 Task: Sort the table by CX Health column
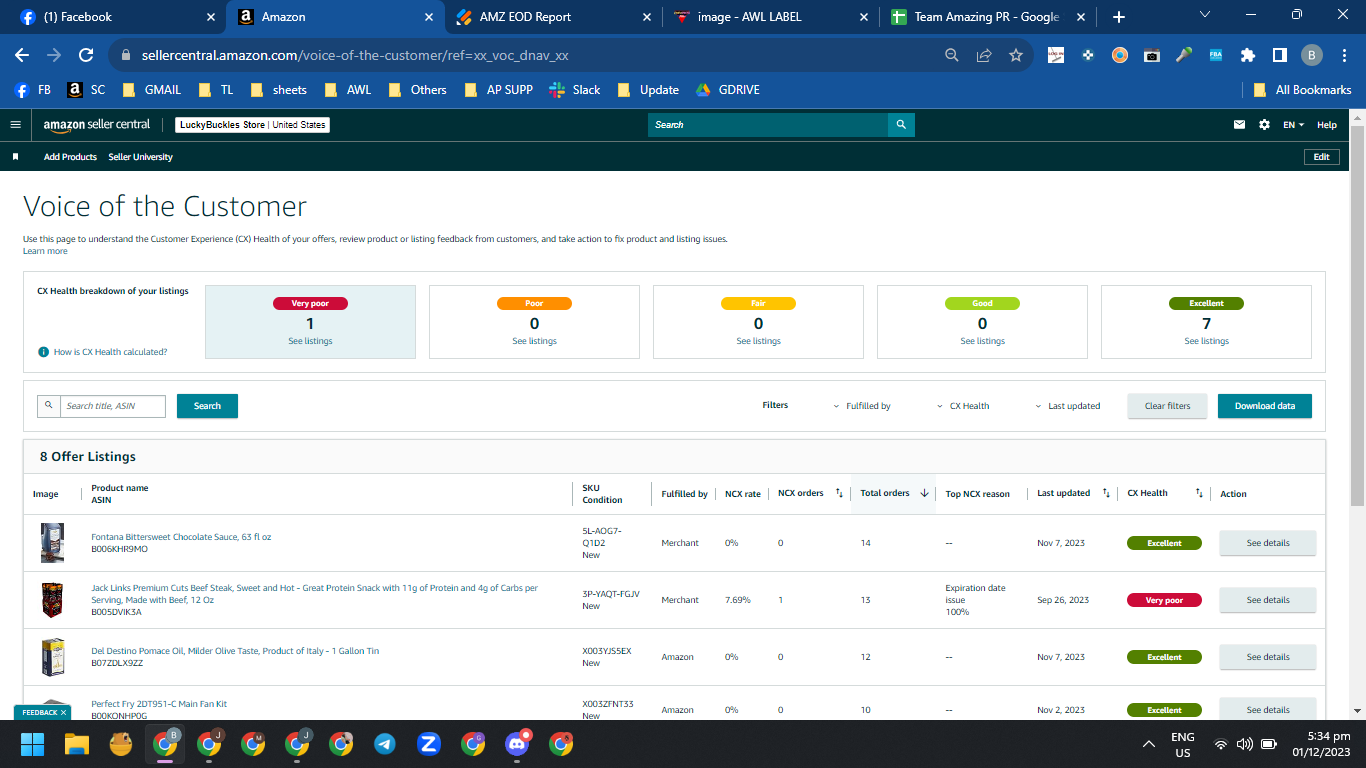pos(1199,493)
